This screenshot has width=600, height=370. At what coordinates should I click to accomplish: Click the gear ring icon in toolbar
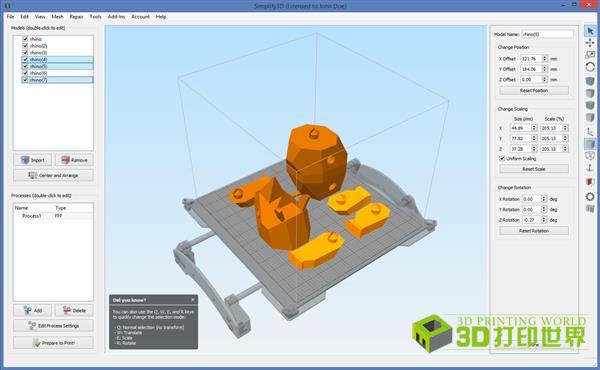[x=590, y=196]
